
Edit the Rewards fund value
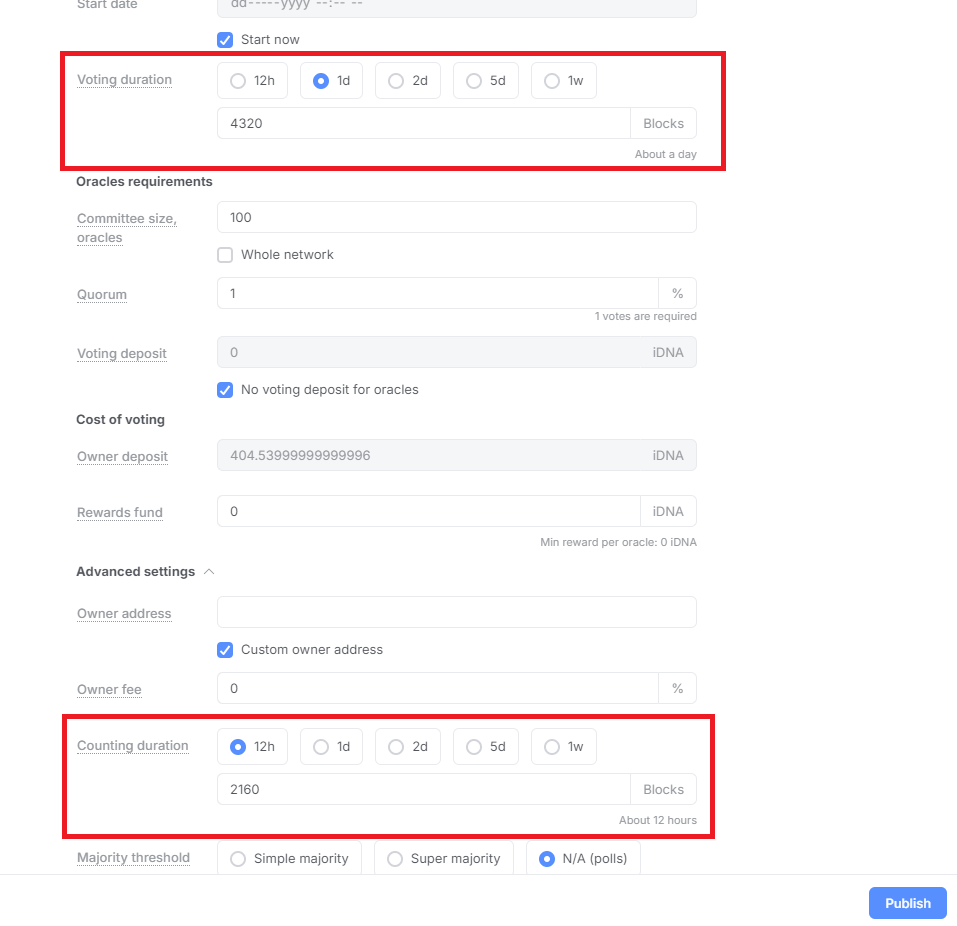430,511
